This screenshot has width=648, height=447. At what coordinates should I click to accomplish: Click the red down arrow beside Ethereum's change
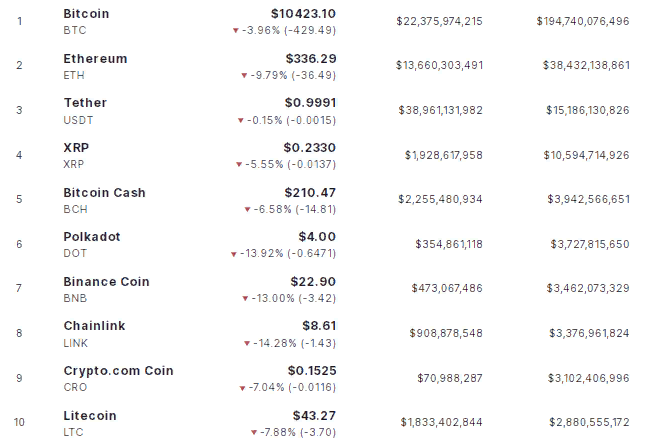[243, 75]
